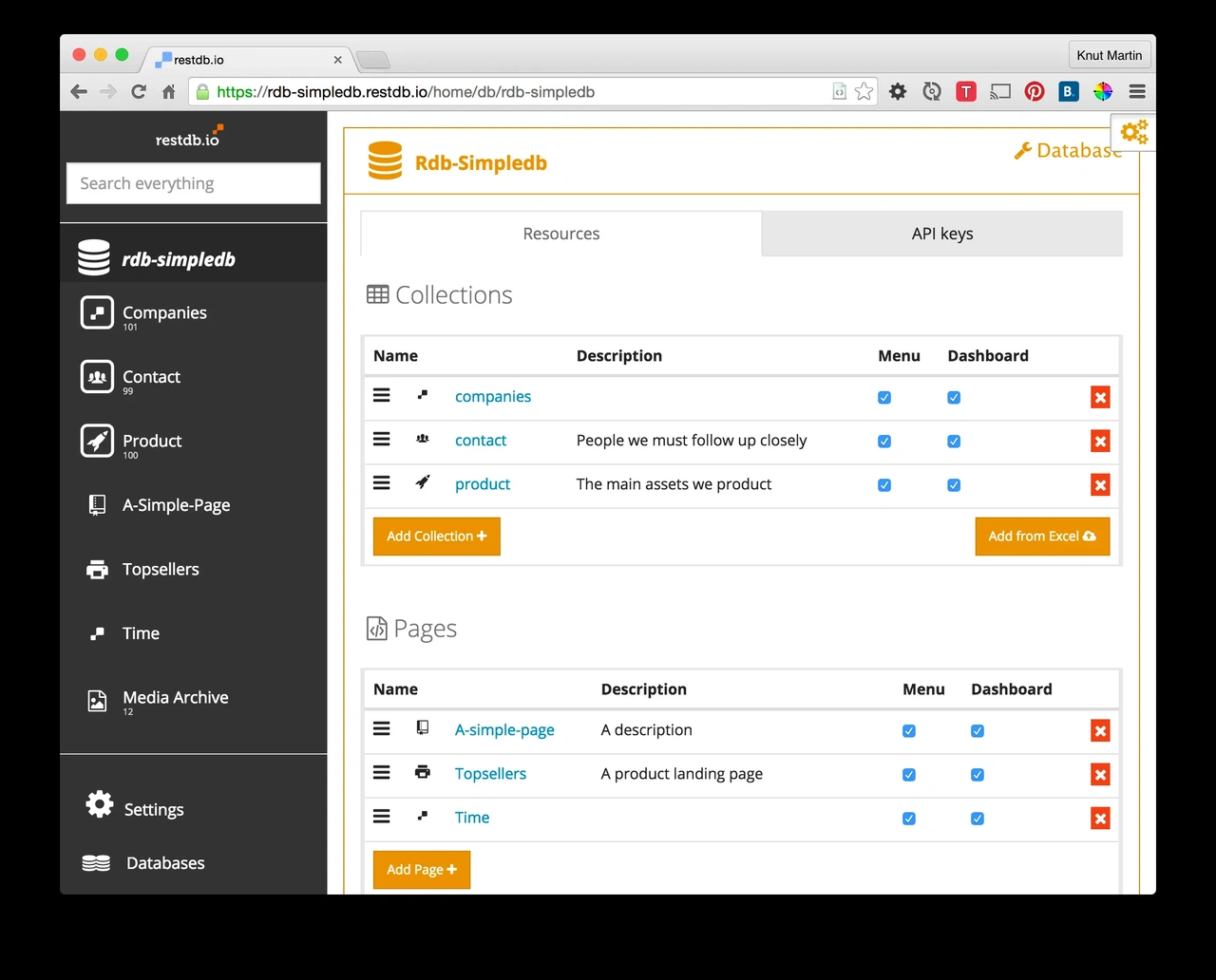1216x980 pixels.
Task: Click the Add Collection button
Action: [x=436, y=536]
